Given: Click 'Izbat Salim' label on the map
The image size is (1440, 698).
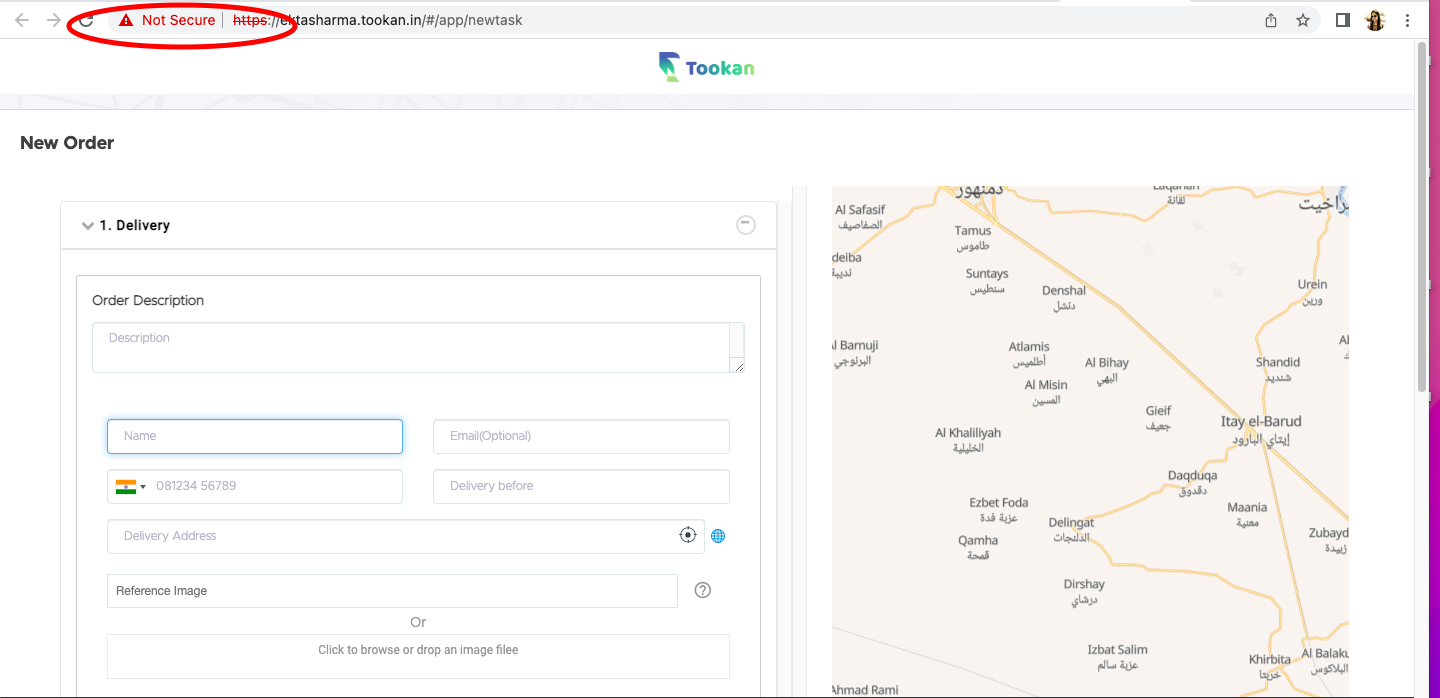Looking at the screenshot, I should tap(1118, 650).
